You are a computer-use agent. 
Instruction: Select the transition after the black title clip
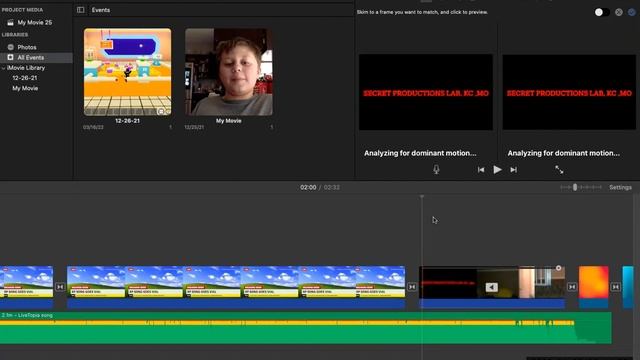coord(572,287)
